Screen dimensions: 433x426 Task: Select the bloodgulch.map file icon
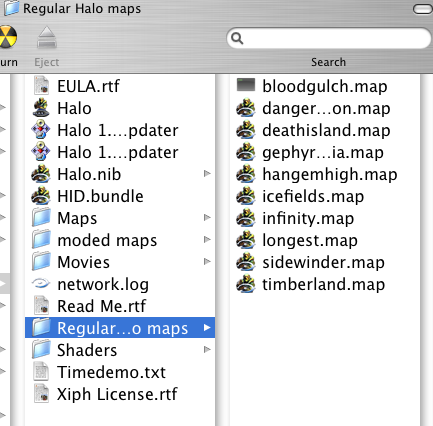click(x=246, y=85)
